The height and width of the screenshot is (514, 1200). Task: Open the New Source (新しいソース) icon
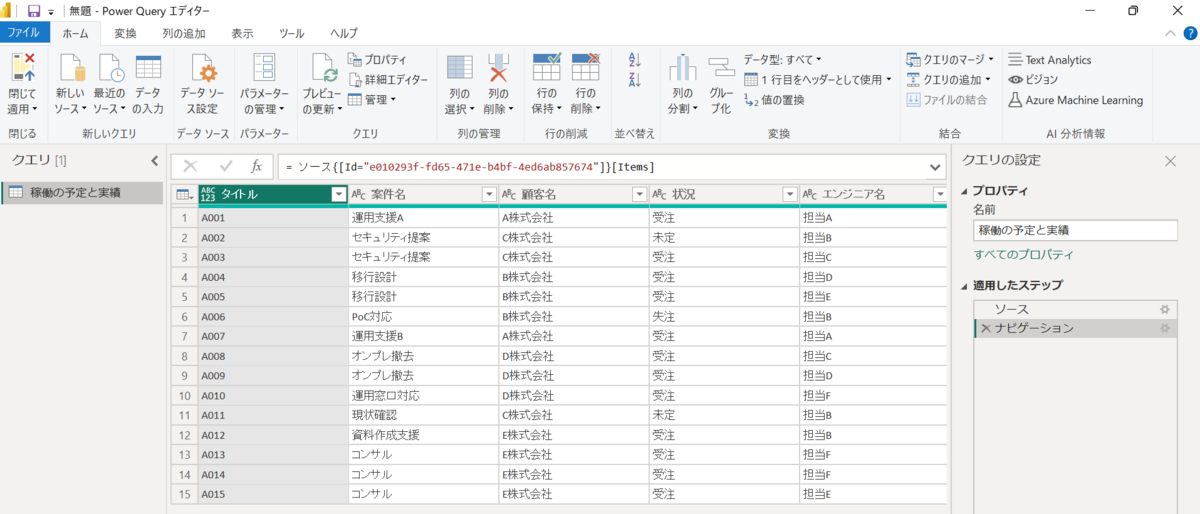pos(72,68)
